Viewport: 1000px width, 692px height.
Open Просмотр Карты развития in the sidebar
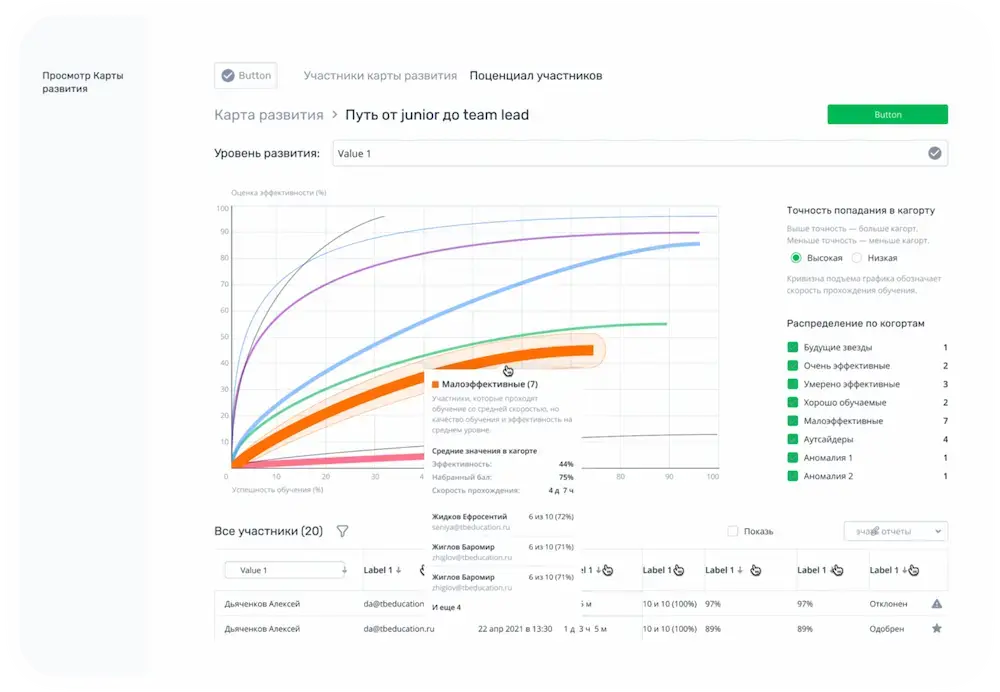83,82
